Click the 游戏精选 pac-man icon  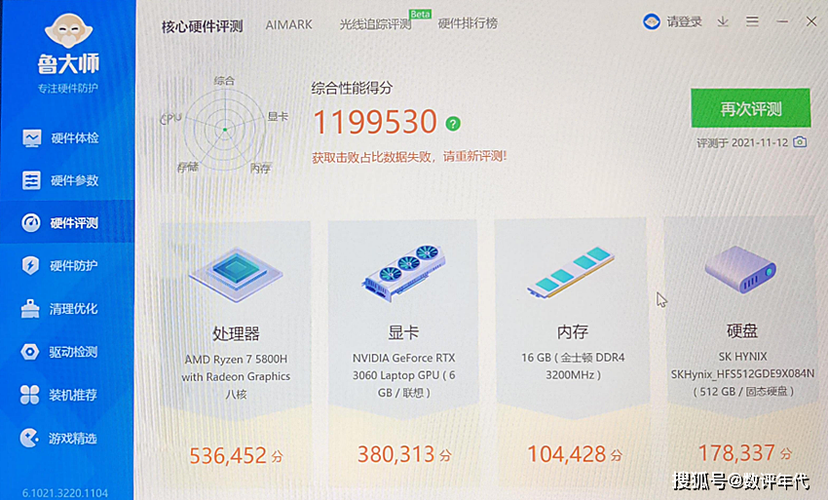click(30, 438)
